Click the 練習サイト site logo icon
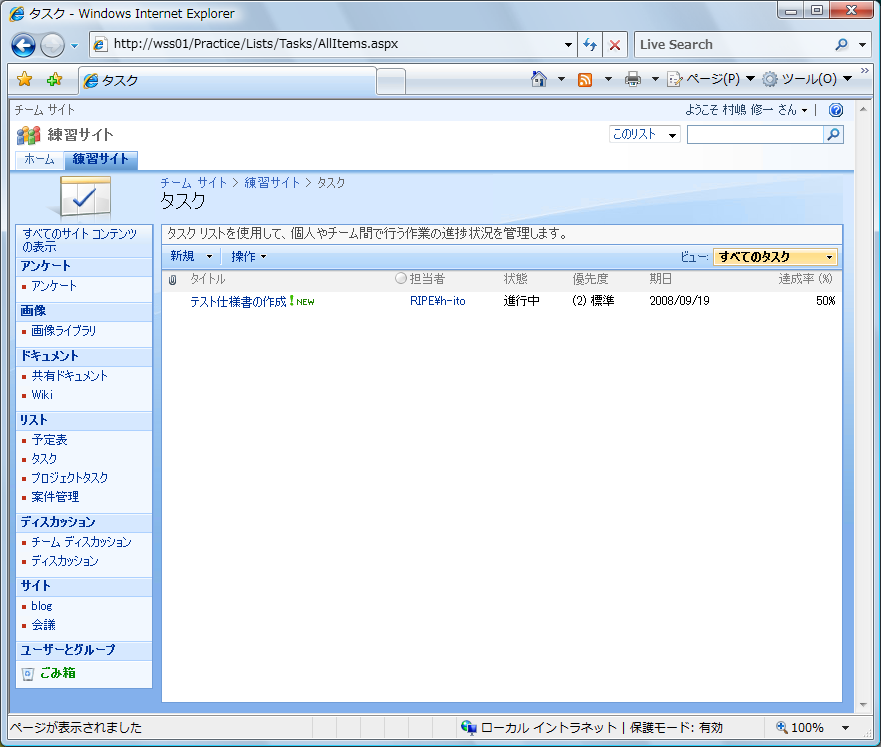 pyautogui.click(x=28, y=135)
